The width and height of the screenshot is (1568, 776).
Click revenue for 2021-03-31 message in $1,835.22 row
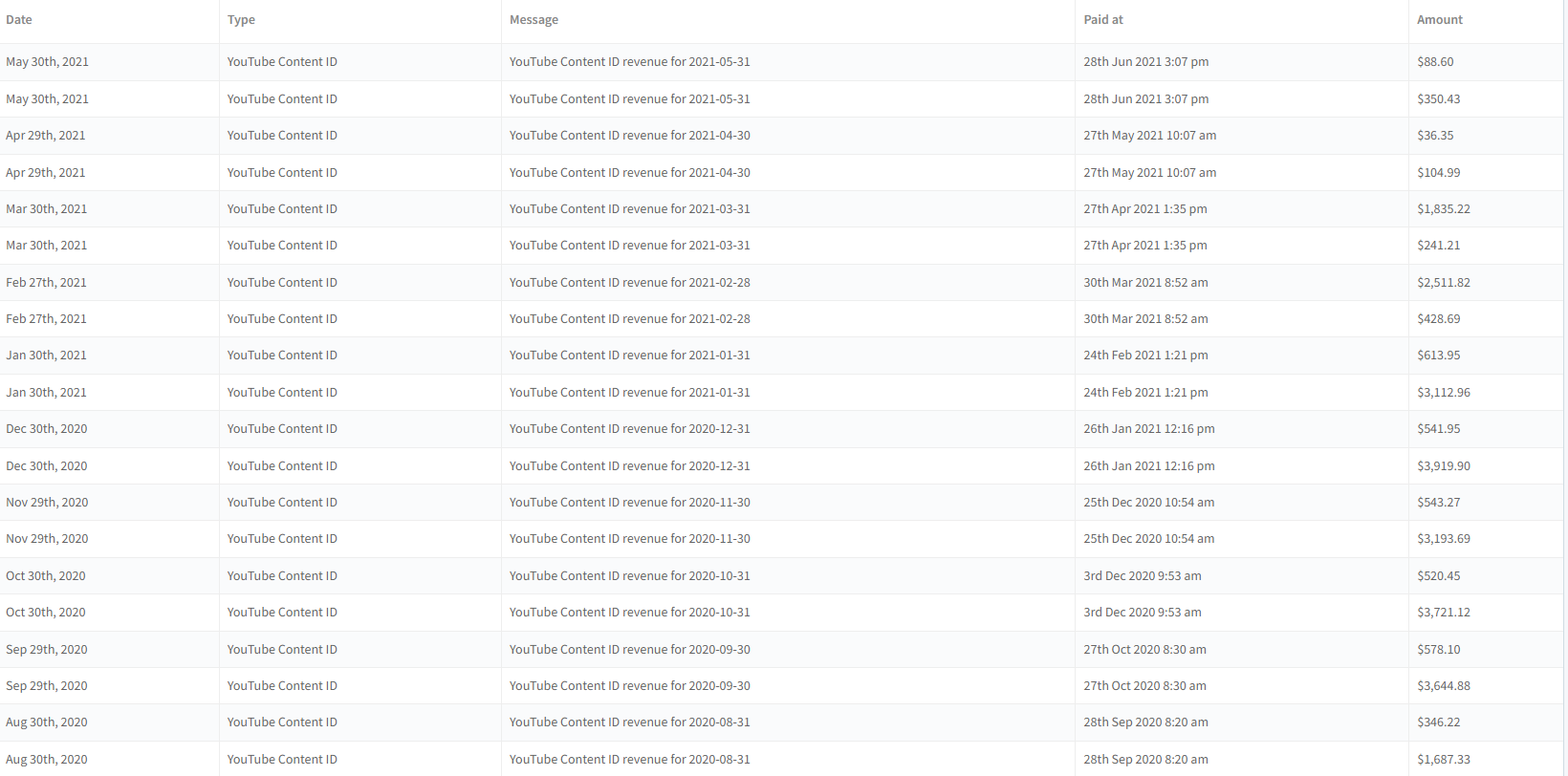(629, 209)
